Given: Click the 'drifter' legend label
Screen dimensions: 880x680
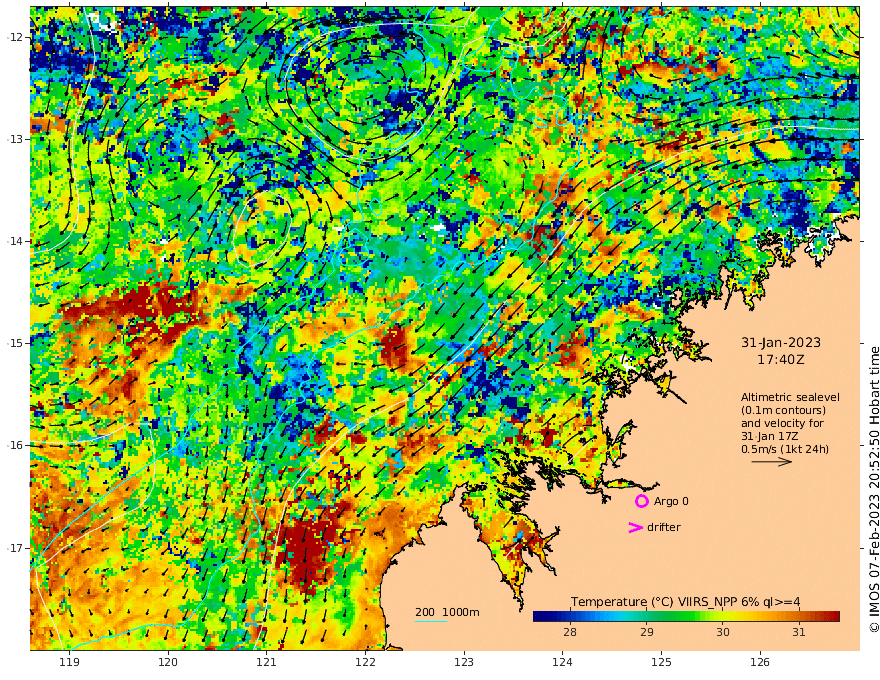Looking at the screenshot, I should coord(663,527).
